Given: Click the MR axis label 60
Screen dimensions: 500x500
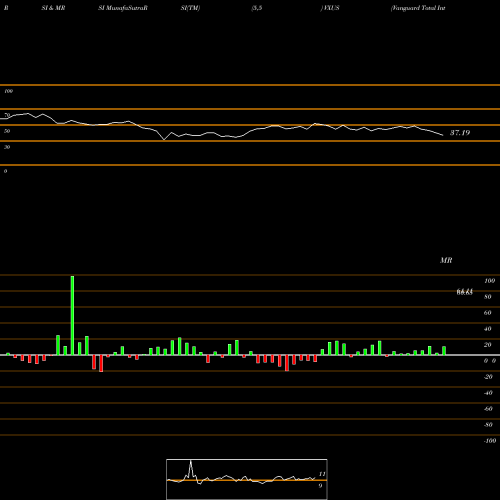Looking at the screenshot, I should [x=488, y=313].
